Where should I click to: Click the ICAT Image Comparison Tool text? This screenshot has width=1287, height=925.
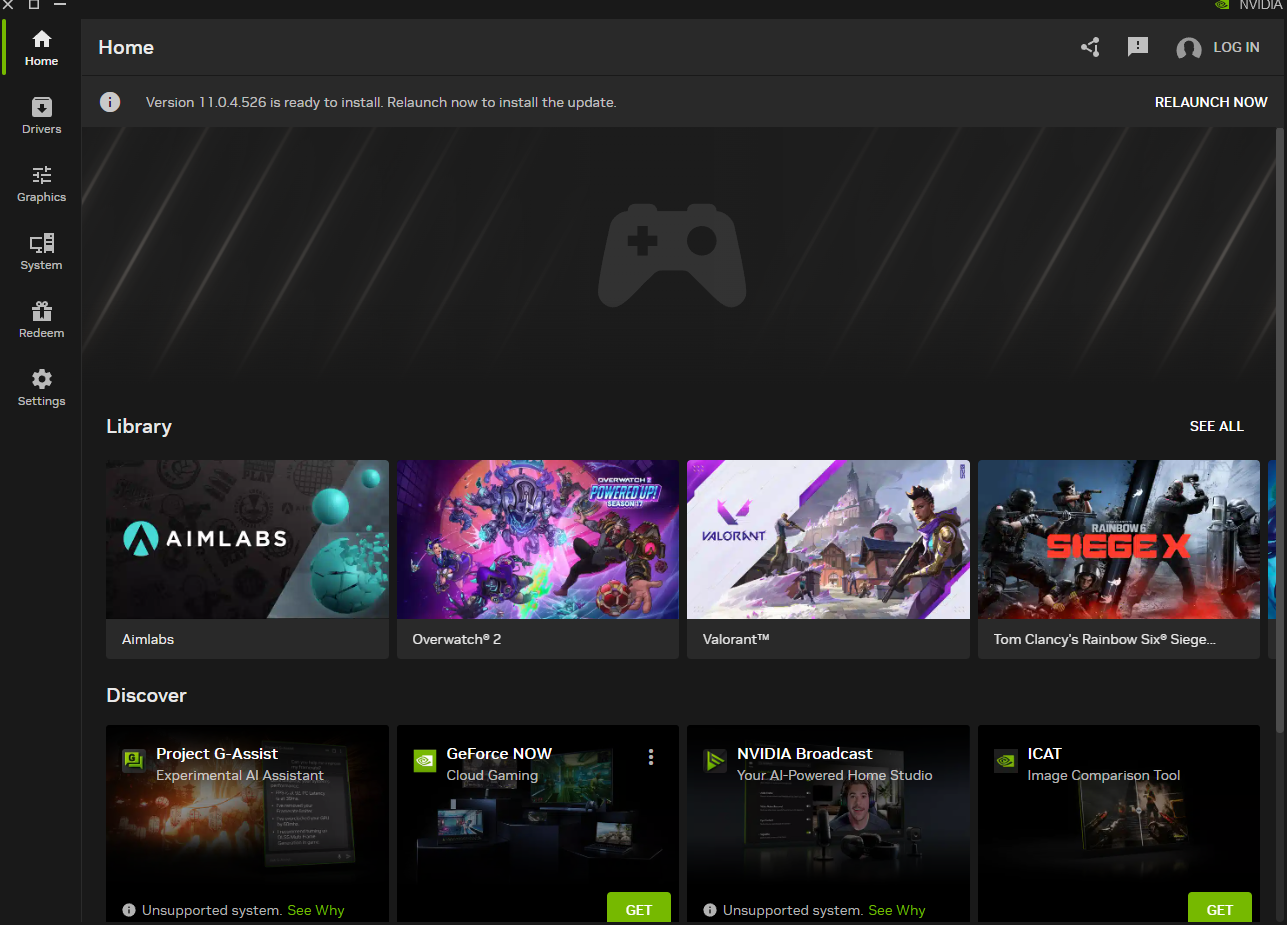pyautogui.click(x=1104, y=775)
